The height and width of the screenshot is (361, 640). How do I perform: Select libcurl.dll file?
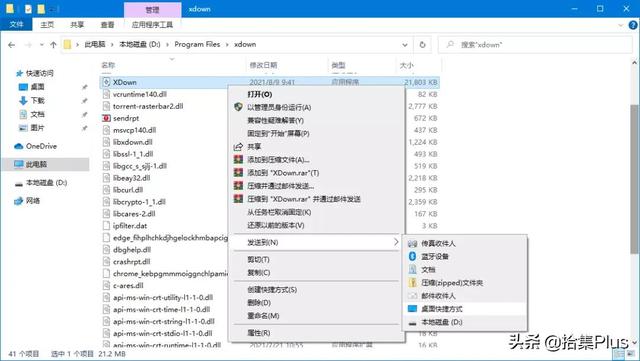128,190
